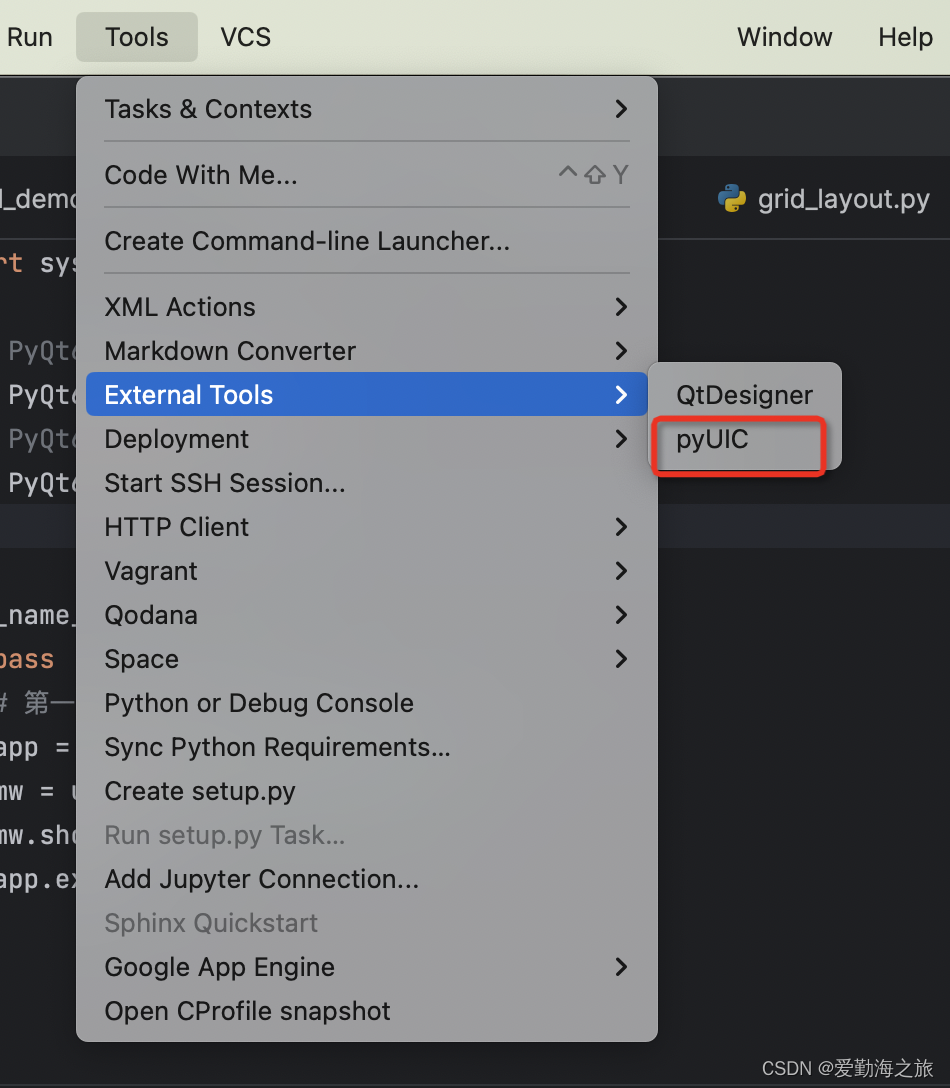The height and width of the screenshot is (1088, 950).
Task: Open the Tools menu in menu bar
Action: [137, 37]
